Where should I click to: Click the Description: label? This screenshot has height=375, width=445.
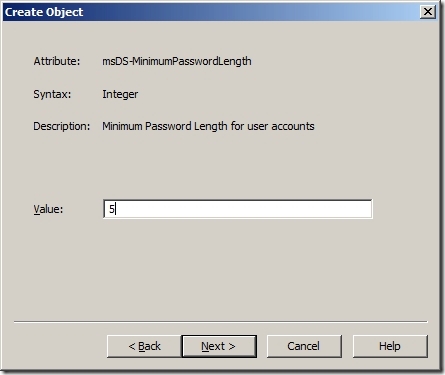coord(62,126)
